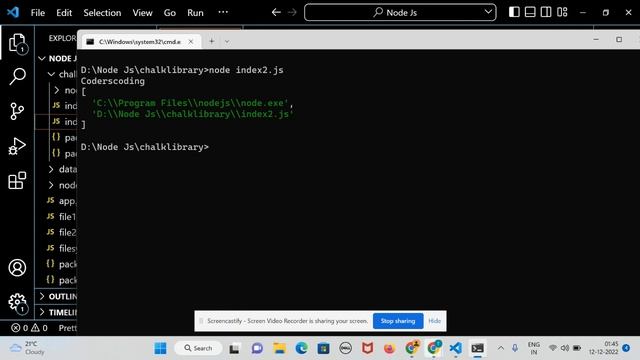Viewport: 640px width, 360px height.
Task: Open the View menu
Action: pos(142,13)
